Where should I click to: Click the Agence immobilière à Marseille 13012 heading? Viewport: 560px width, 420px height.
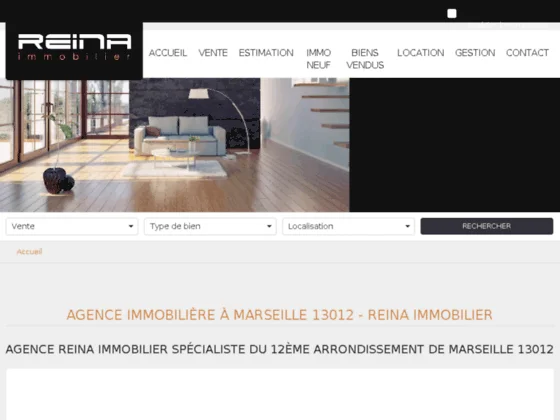[280, 315]
